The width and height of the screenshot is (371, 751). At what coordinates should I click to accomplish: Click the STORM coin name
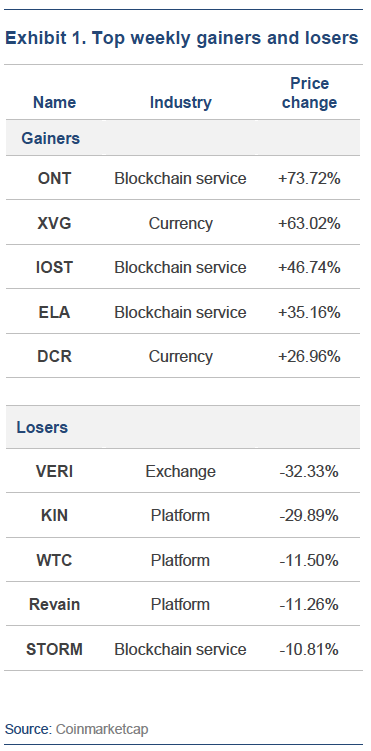point(54,649)
